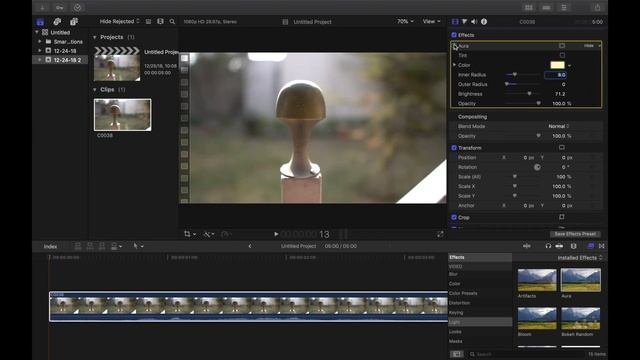Select the Looks effects category
Image resolution: width=640 pixels, height=360 pixels.
pos(455,332)
